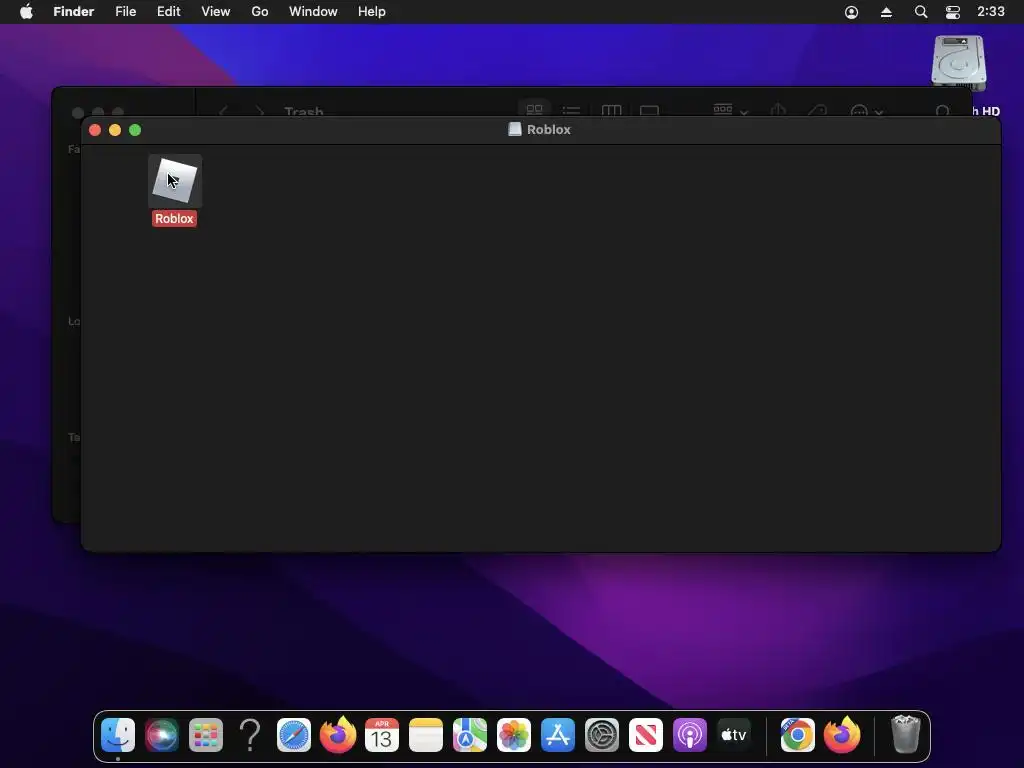
Task: Open Notes from the Dock
Action: [x=426, y=735]
